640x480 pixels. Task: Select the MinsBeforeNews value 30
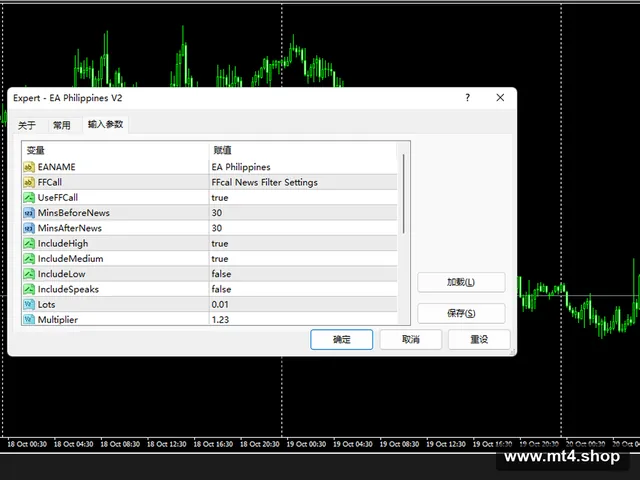click(217, 213)
